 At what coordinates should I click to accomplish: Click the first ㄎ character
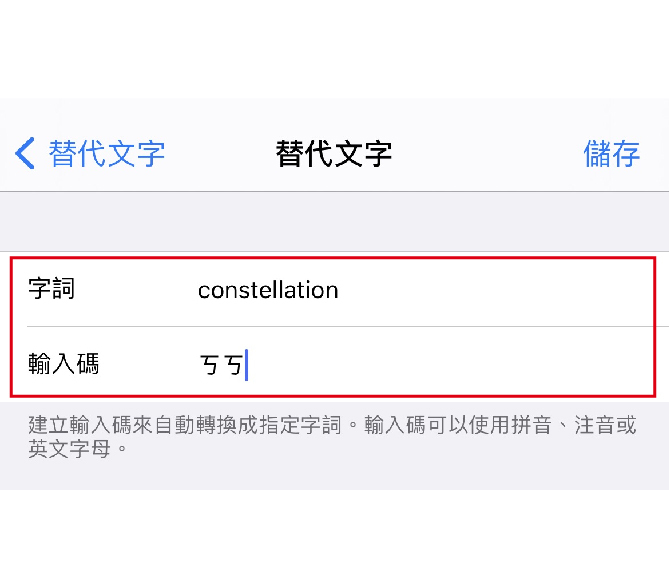[209, 366]
